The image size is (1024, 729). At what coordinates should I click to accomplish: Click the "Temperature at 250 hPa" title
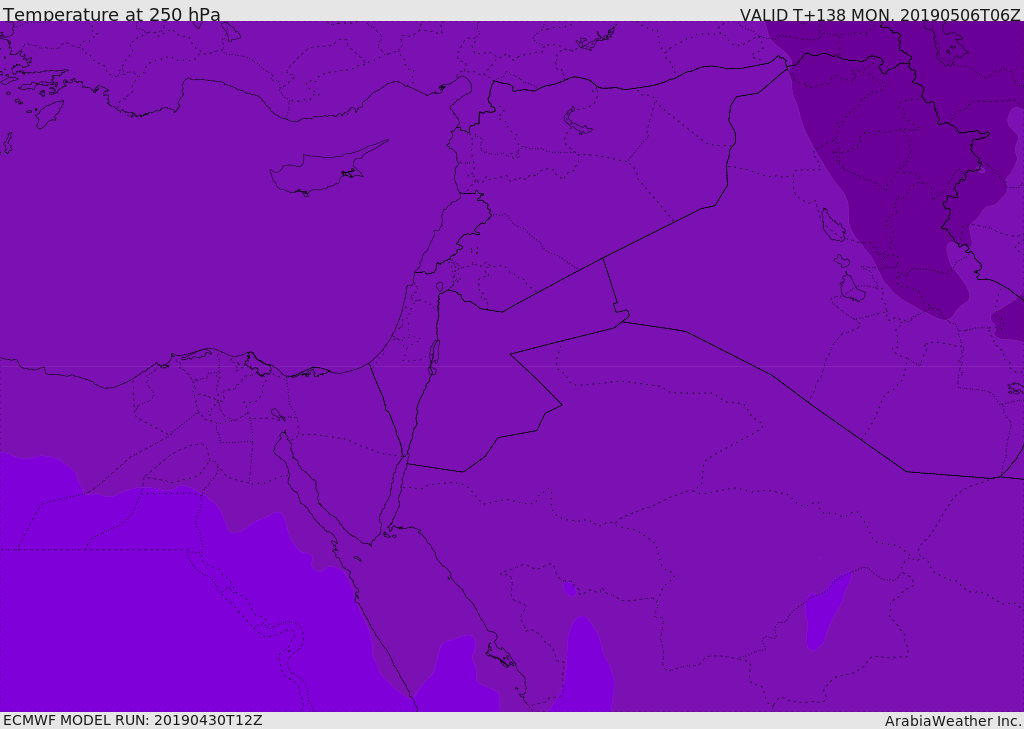pyautogui.click(x=112, y=14)
